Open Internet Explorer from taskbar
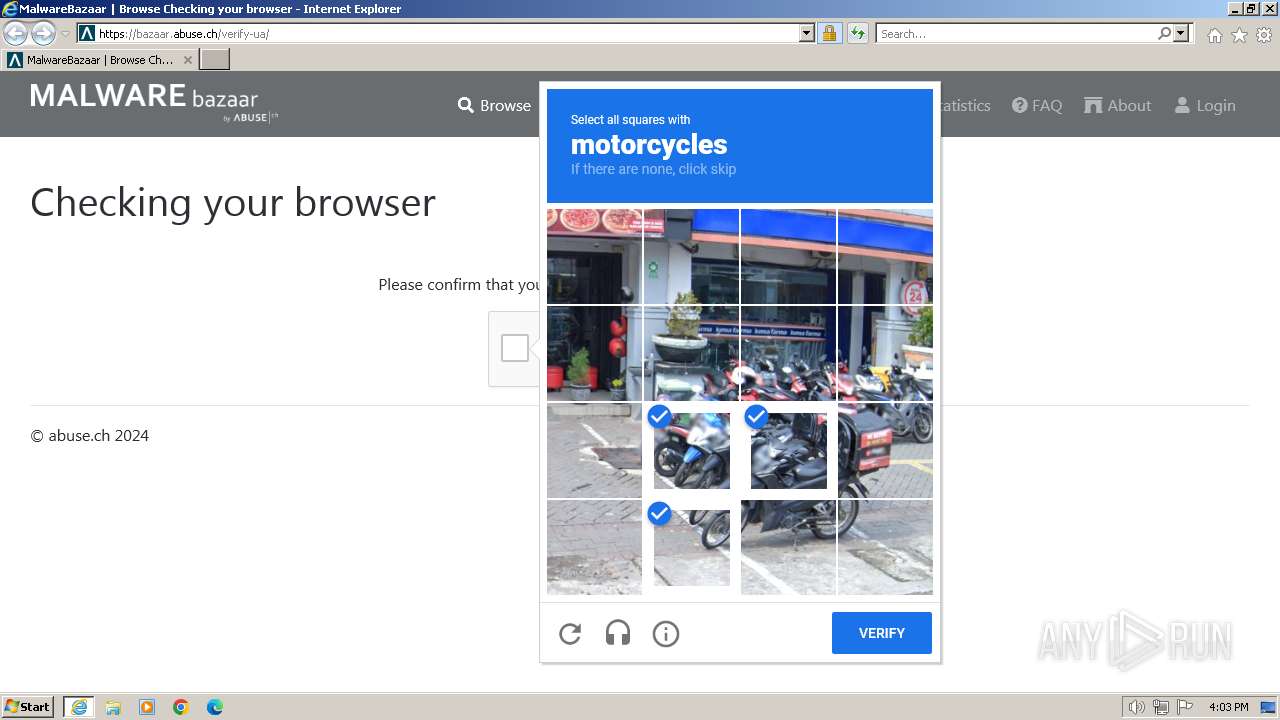Viewport: 1280px width, 720px height. (78, 707)
